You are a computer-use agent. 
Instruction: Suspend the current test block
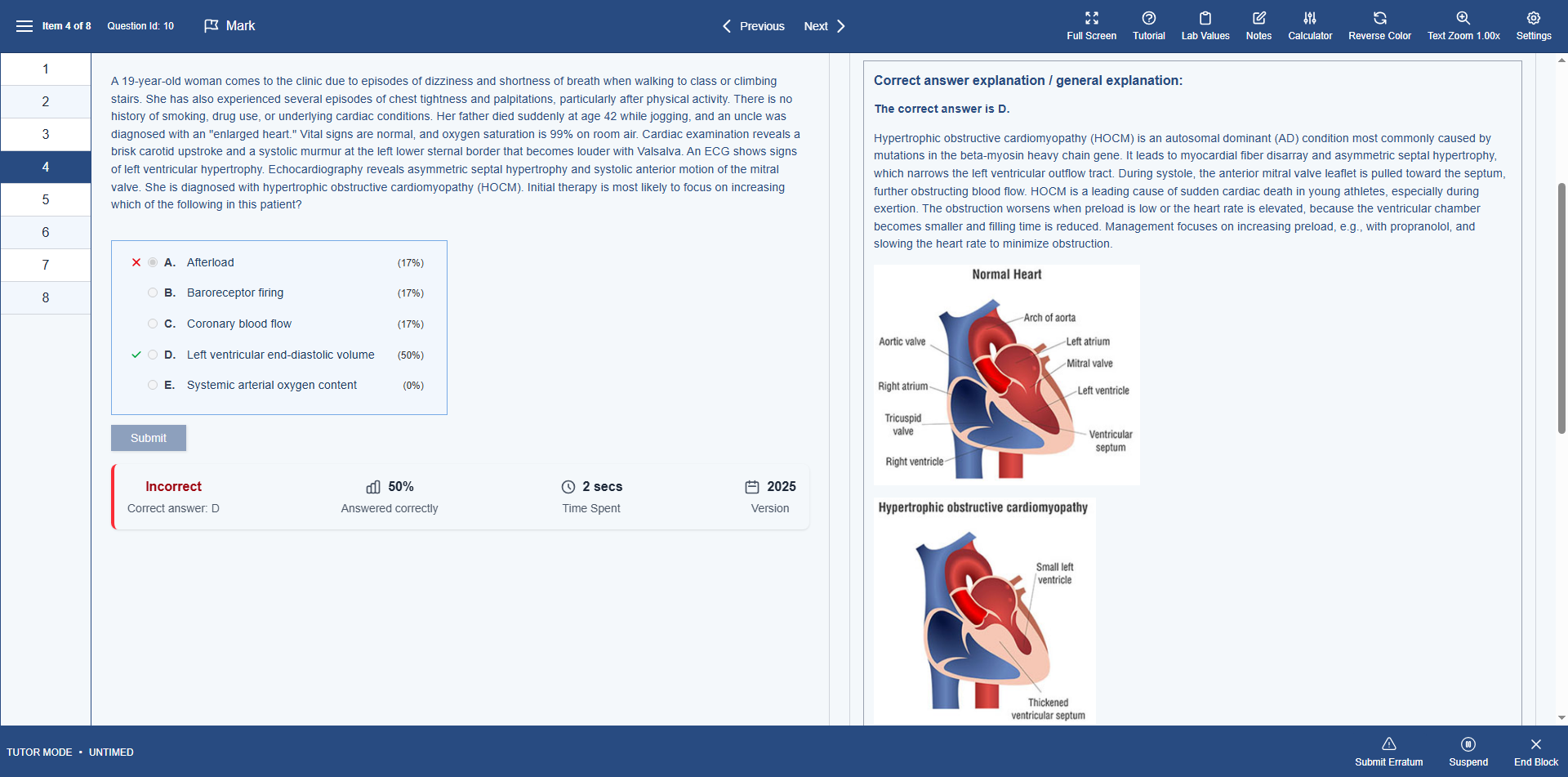tap(1468, 750)
